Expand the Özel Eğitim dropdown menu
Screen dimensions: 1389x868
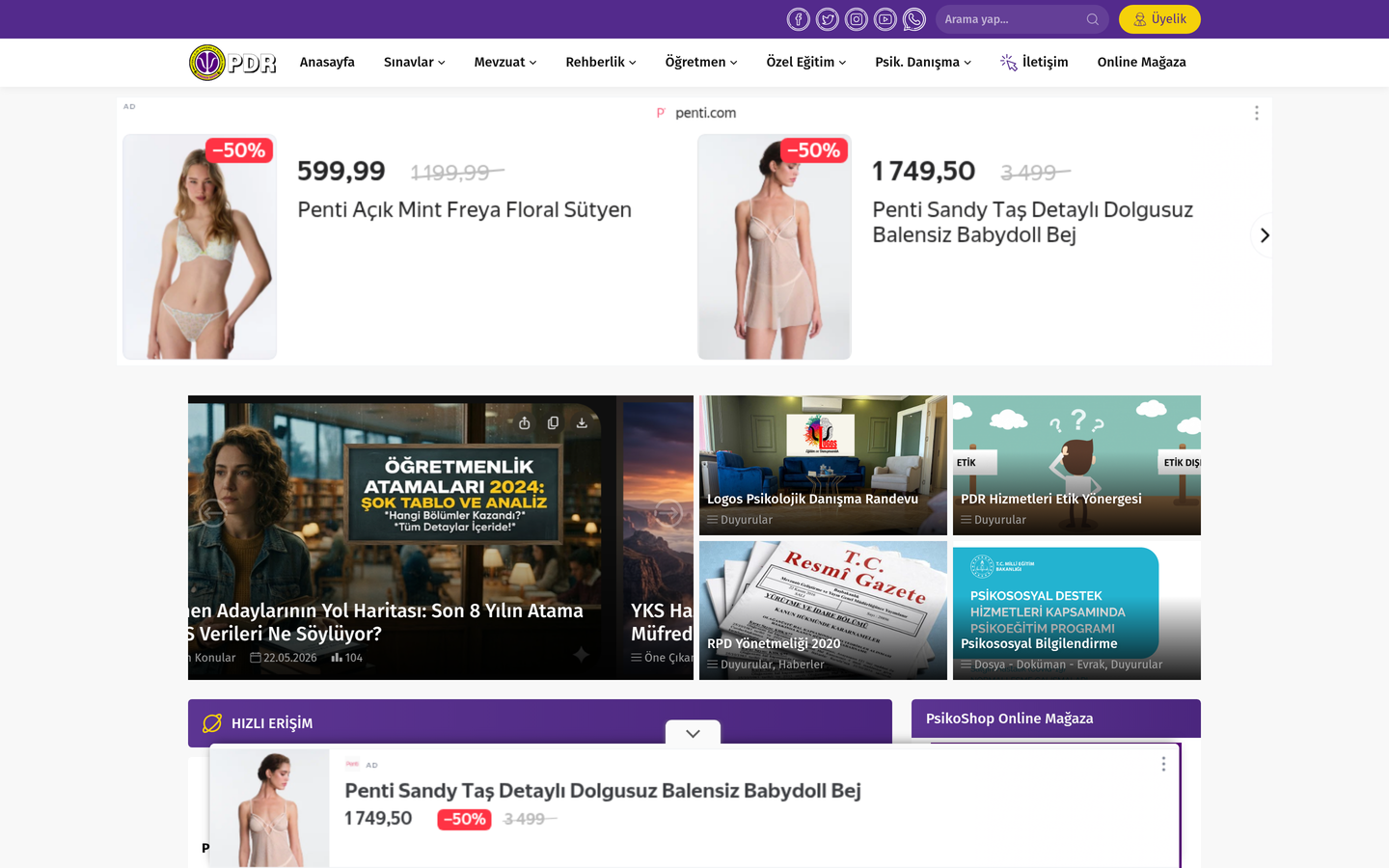(806, 62)
